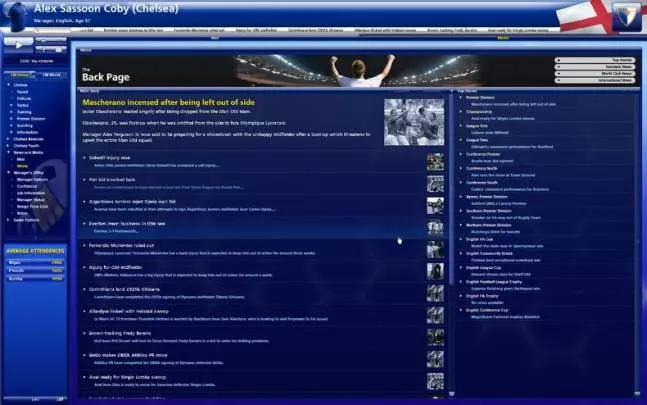647x405 pixels.
Task: Open Manager Options in the sidebar
Action: [x=32, y=179]
